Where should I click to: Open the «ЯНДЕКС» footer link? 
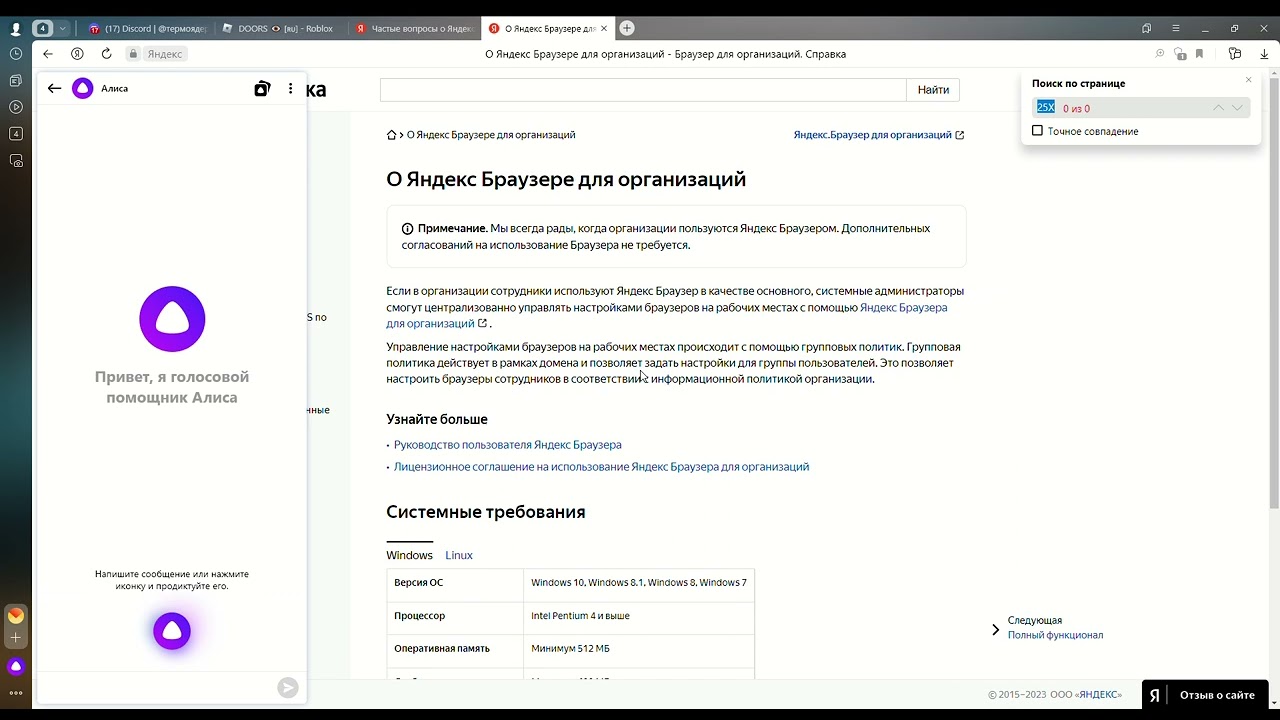click(x=1100, y=695)
